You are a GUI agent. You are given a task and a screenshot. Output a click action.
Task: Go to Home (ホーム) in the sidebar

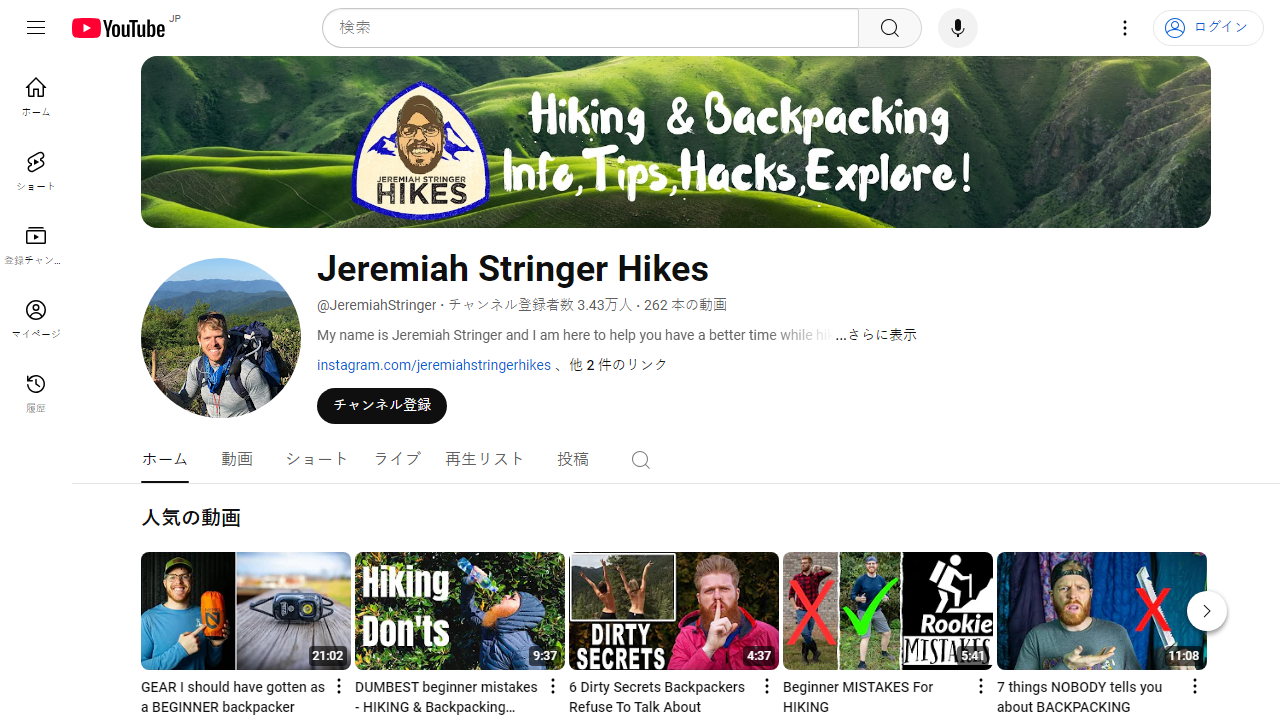pyautogui.click(x=36, y=97)
